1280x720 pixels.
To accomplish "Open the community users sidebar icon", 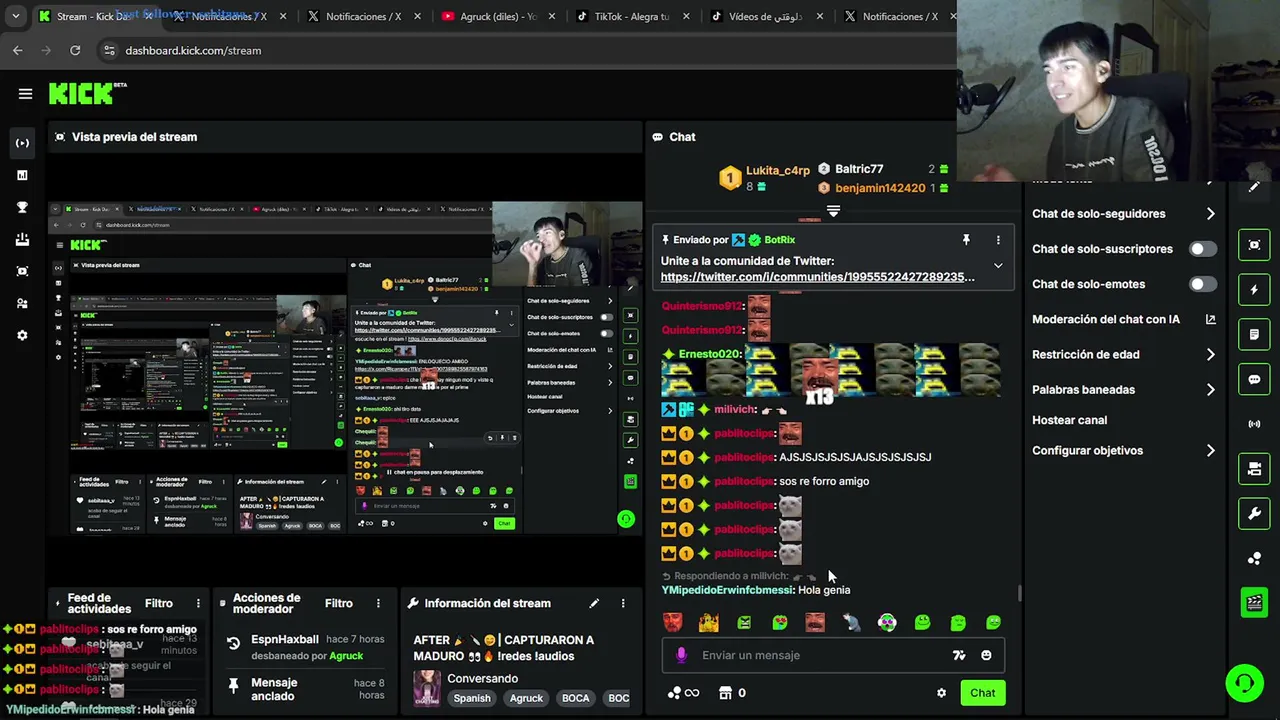I will click(22, 303).
